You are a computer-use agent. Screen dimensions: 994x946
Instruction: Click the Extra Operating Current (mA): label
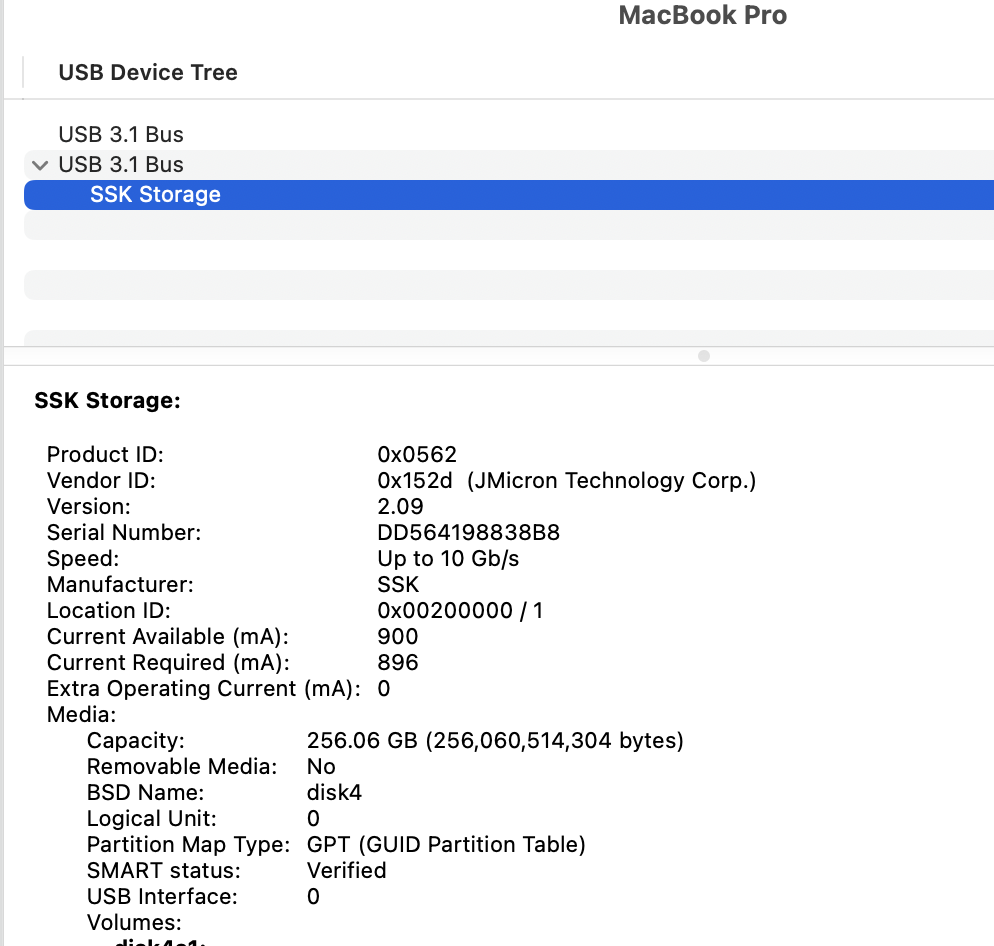(x=204, y=689)
